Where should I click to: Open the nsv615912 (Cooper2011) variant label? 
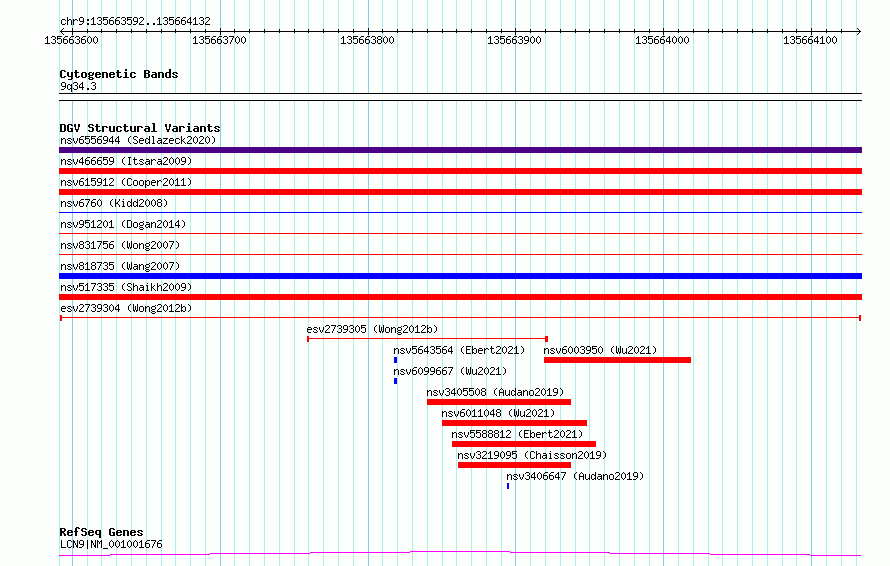tap(126, 182)
